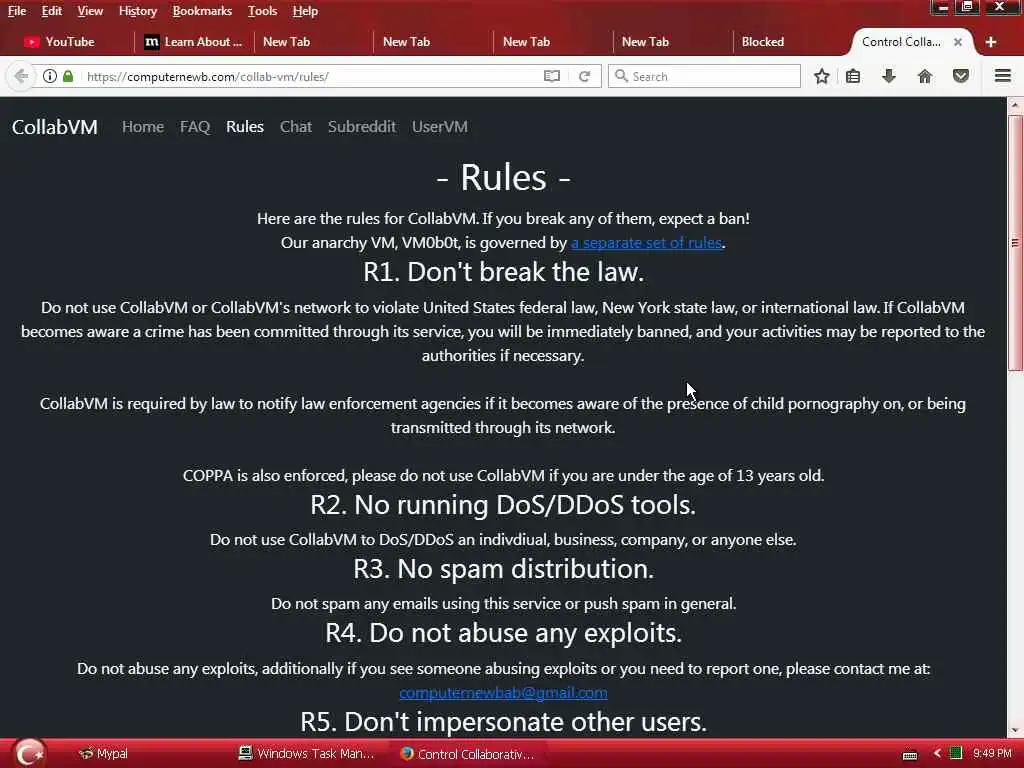Open the Bookmarks menu
The image size is (1024, 768).
(x=202, y=11)
